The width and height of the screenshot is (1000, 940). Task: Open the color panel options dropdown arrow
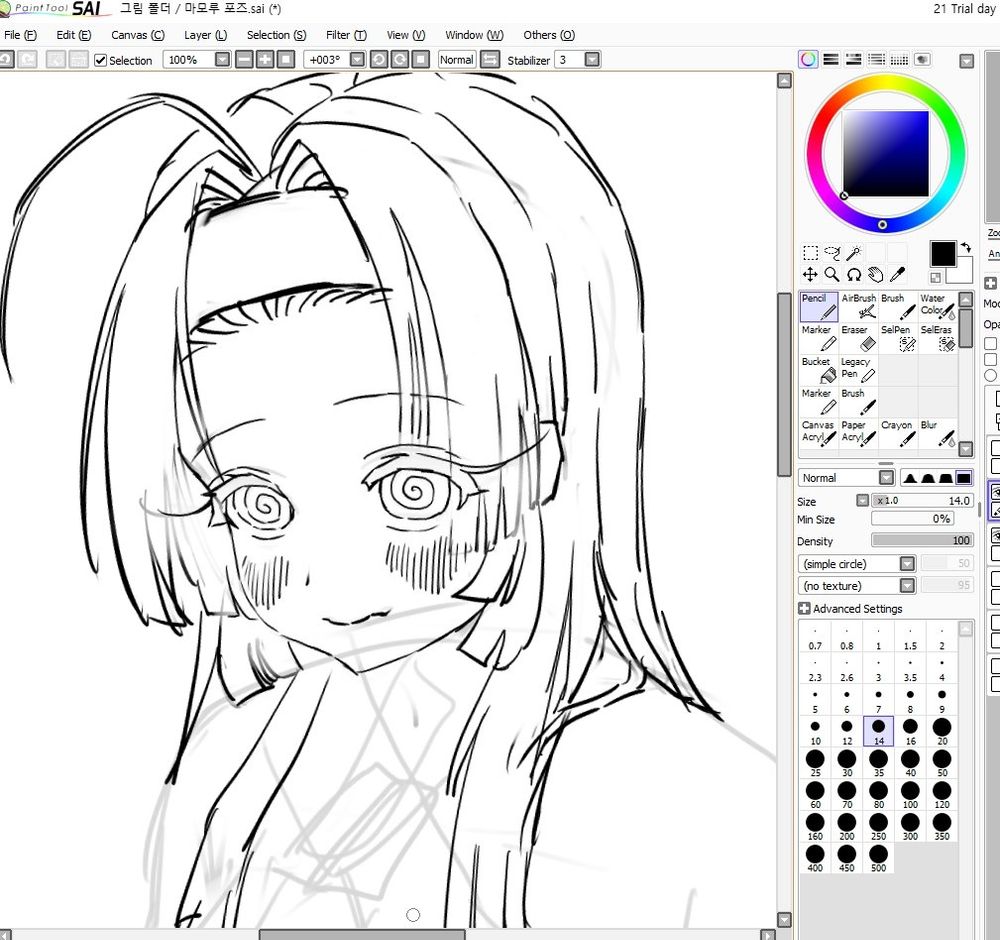pyautogui.click(x=967, y=61)
